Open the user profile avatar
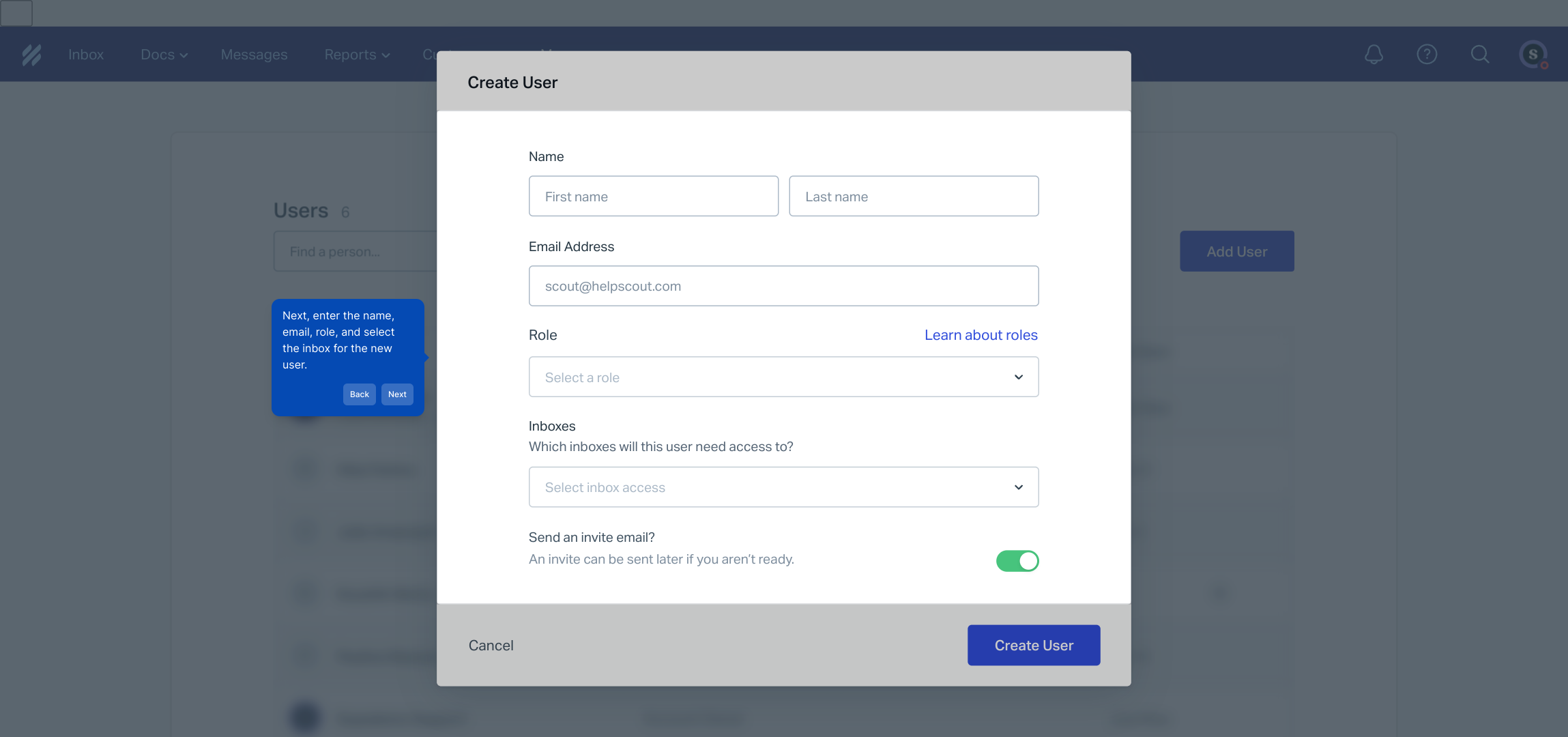 1533,55
